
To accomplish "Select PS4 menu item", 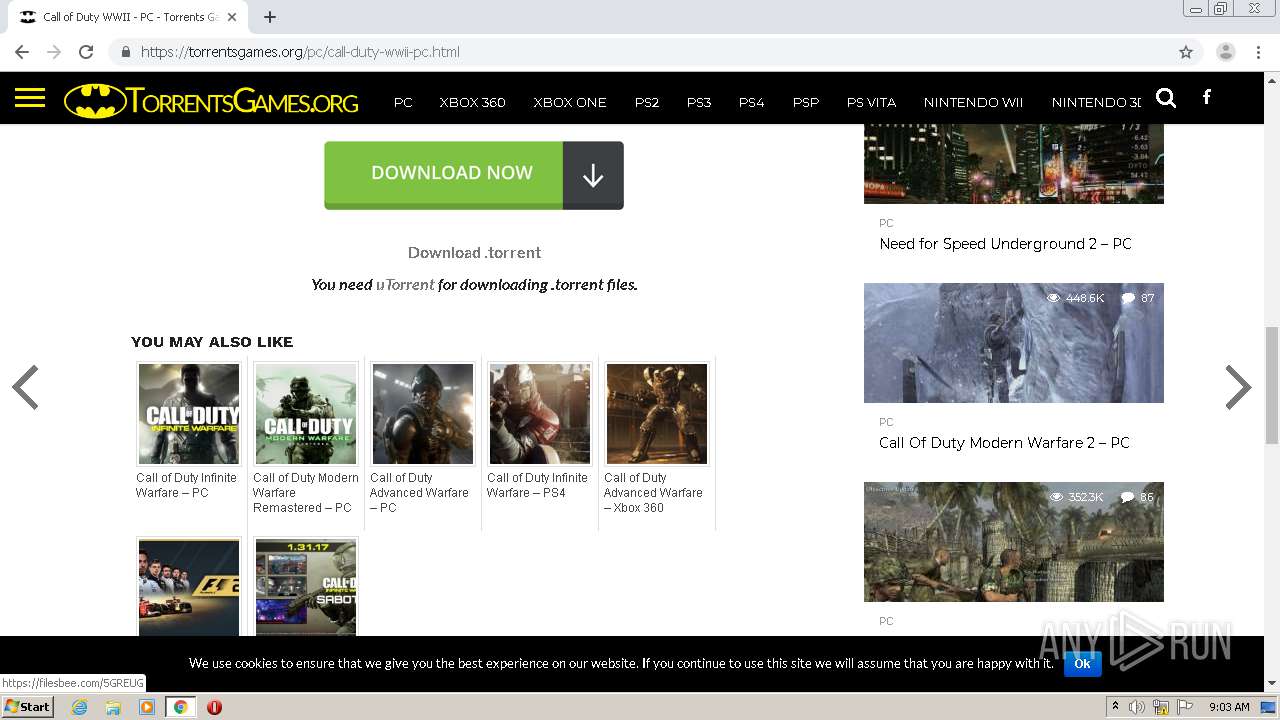I will (x=751, y=102).
